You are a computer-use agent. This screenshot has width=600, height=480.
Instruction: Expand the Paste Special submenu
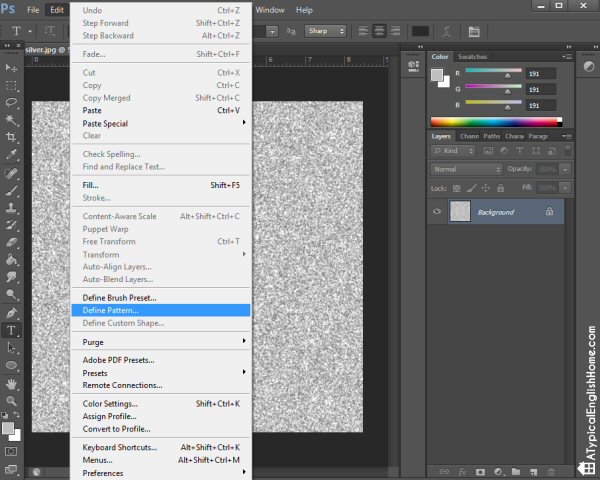[x=161, y=123]
